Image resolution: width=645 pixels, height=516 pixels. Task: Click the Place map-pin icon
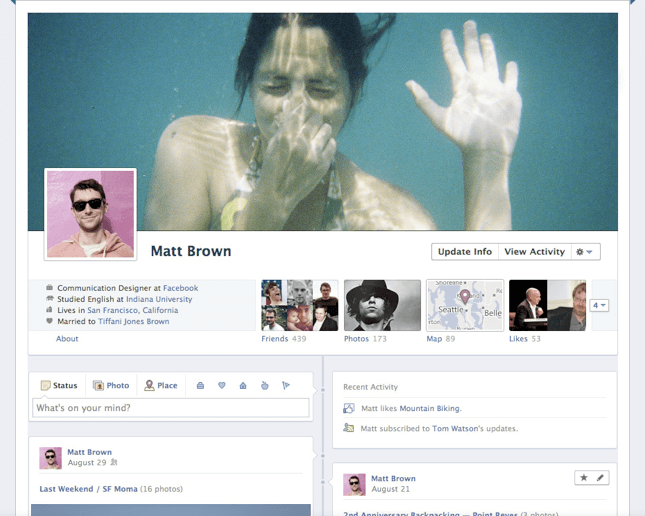149,386
